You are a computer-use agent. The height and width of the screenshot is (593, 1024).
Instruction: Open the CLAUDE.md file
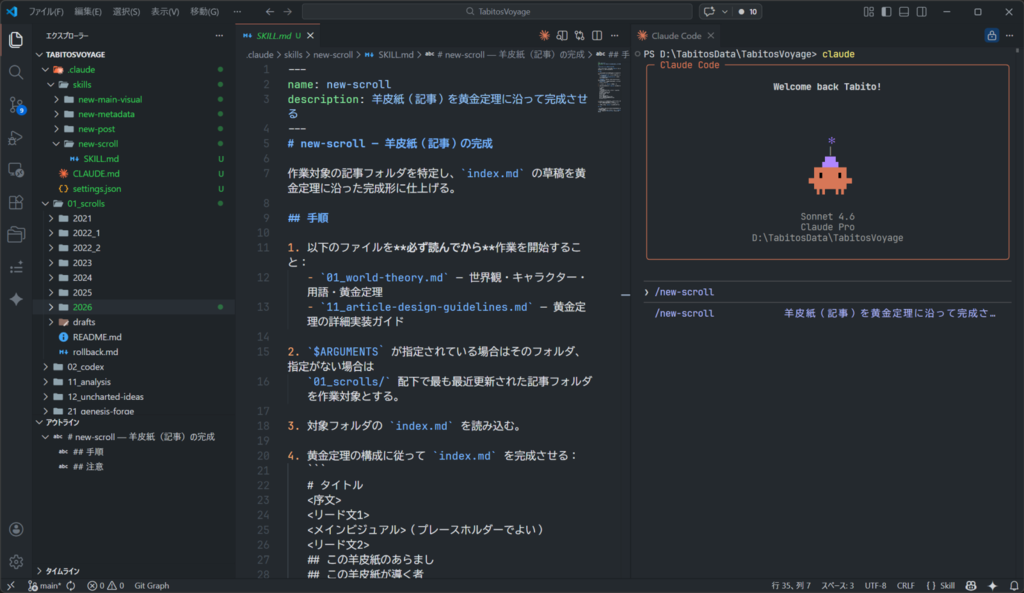click(x=96, y=174)
